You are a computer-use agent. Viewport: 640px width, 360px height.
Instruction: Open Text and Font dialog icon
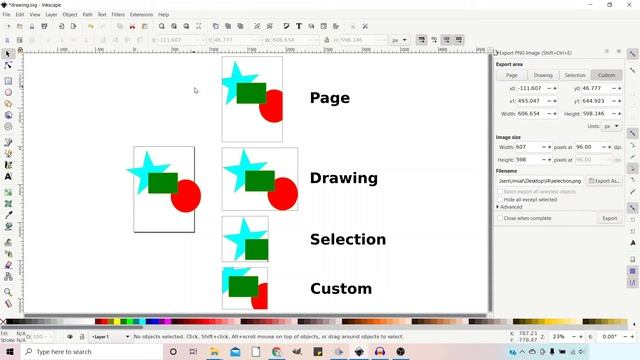(299, 26)
